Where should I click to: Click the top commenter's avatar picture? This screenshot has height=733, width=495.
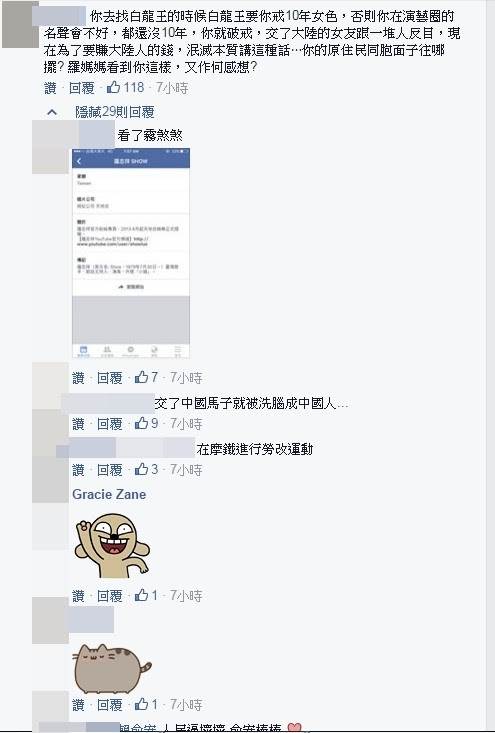(20, 24)
